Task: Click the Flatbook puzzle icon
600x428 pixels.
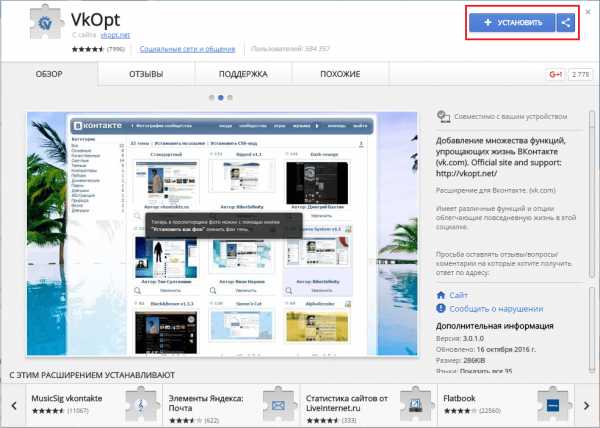Action: click(553, 404)
